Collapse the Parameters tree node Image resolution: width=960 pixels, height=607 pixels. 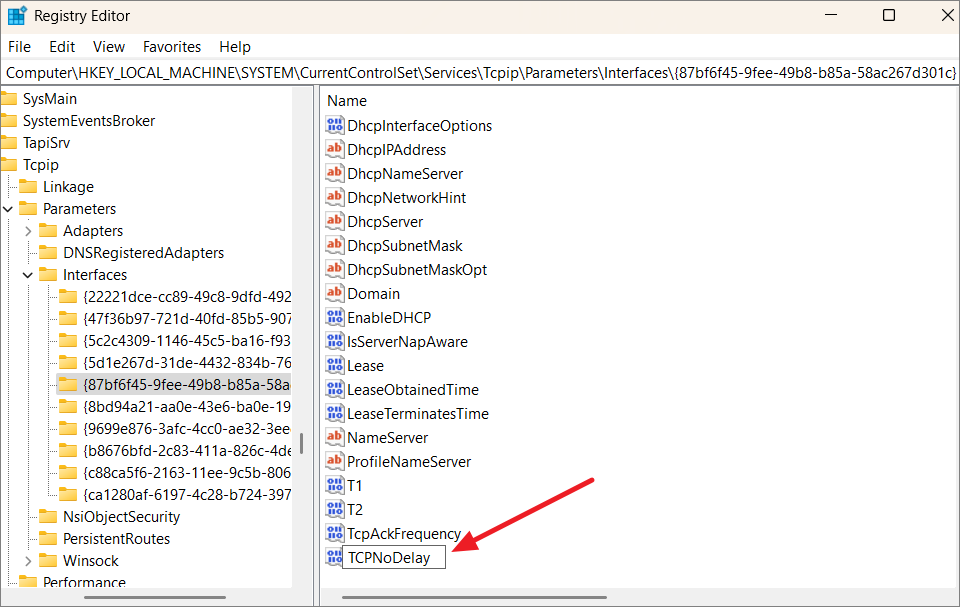point(8,208)
